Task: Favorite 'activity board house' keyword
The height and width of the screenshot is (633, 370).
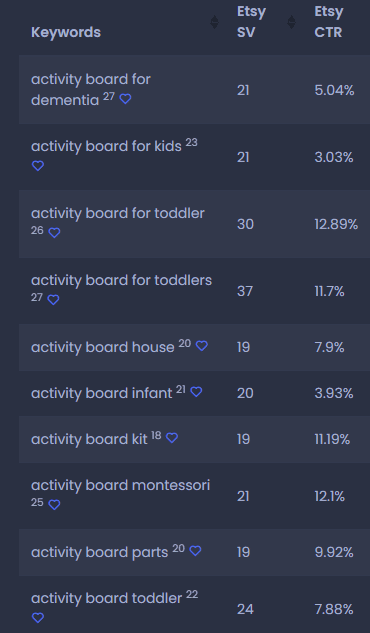Action: pos(202,346)
